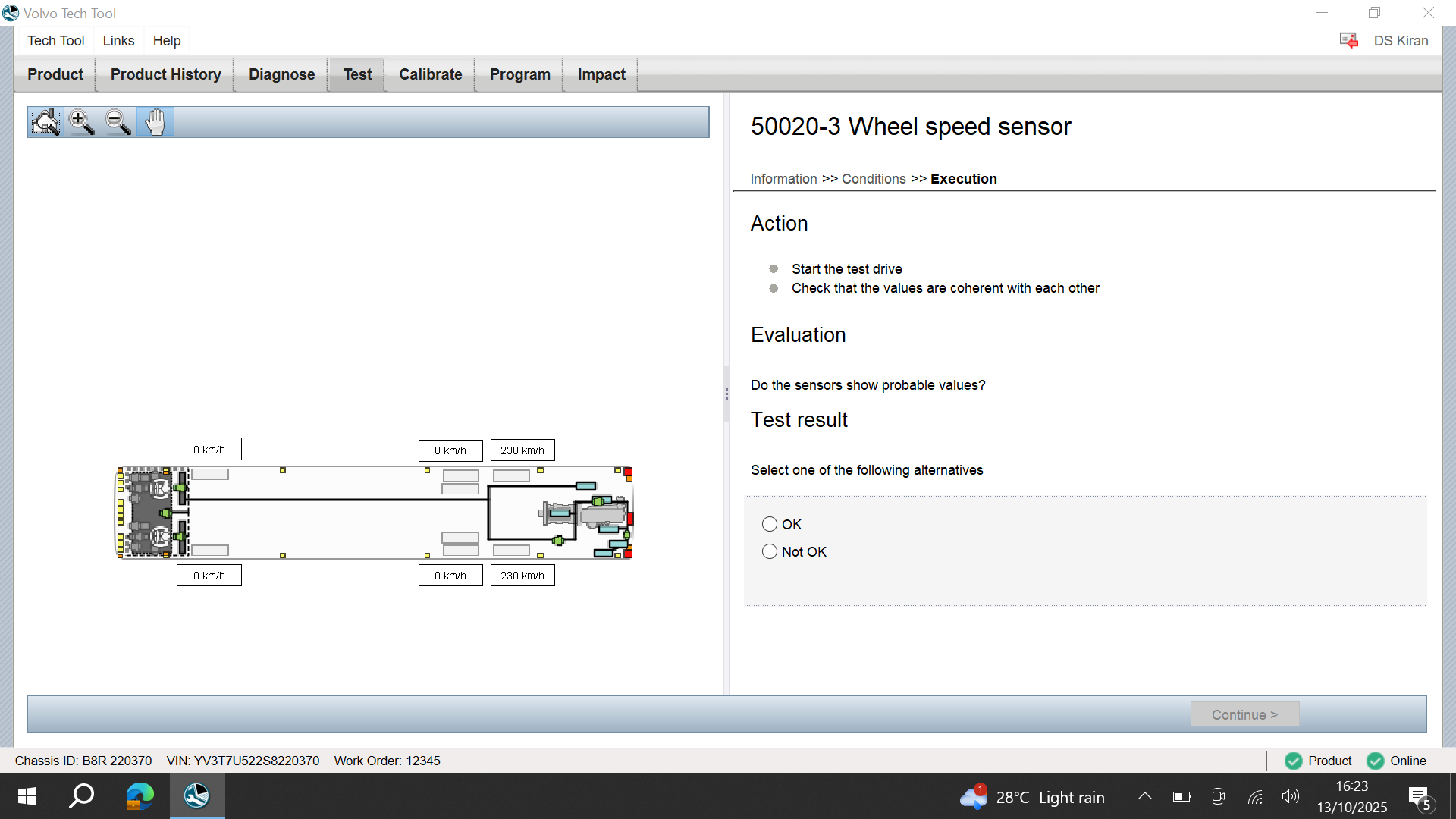Click the notification icon beside DS Kiran
The image size is (1456, 819).
tap(1348, 41)
